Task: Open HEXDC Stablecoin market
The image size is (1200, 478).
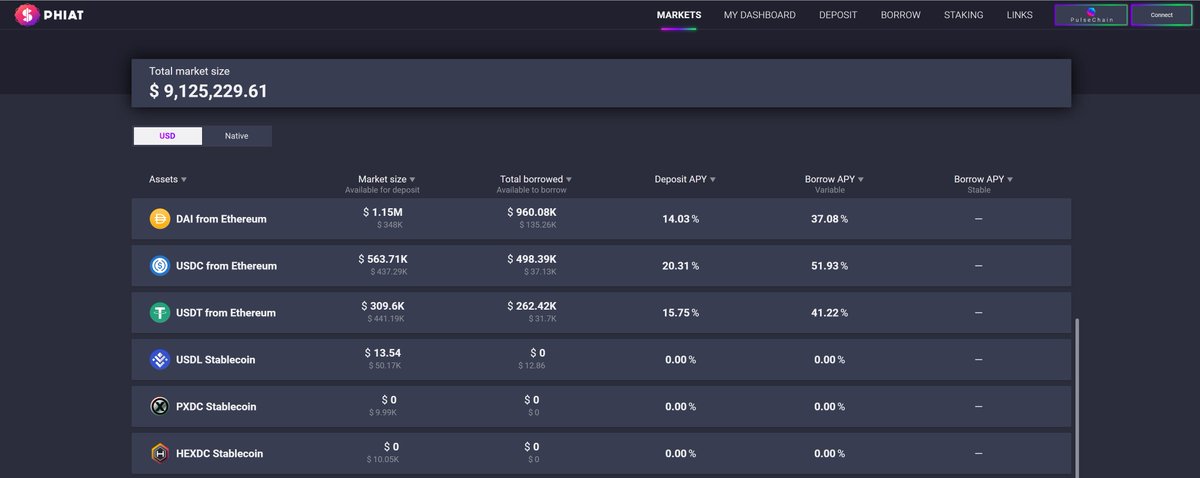Action: point(601,453)
